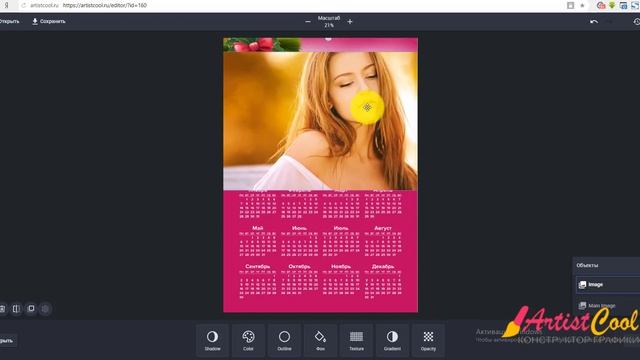Click the Декабрь month heading

point(382,267)
